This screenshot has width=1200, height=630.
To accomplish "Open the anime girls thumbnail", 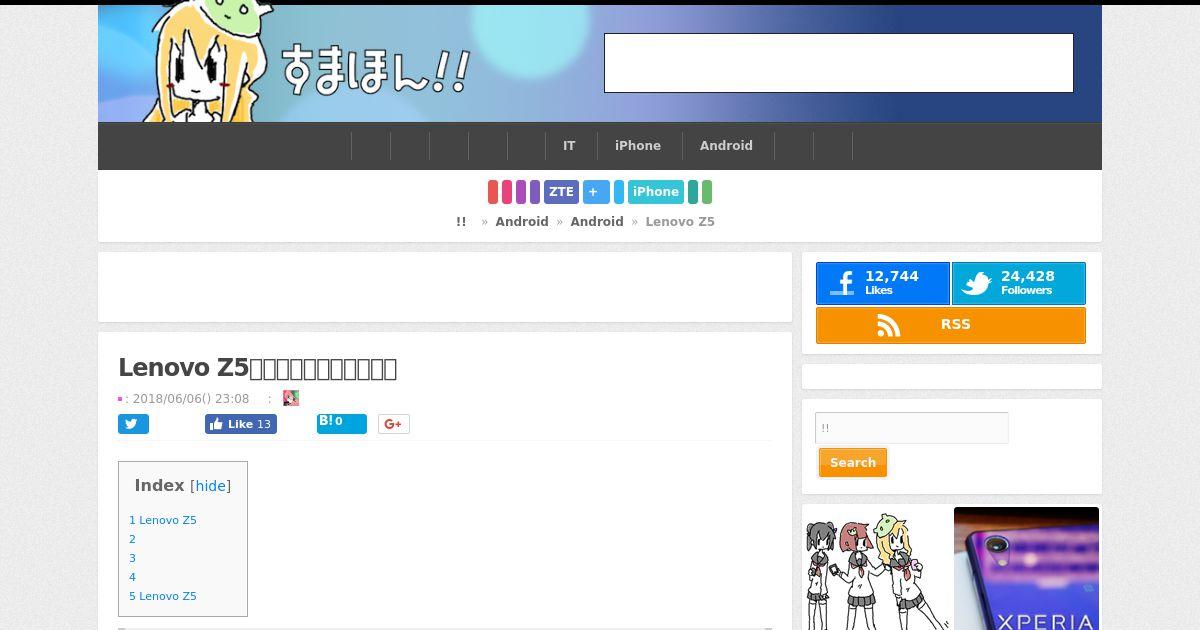I will pos(878,568).
